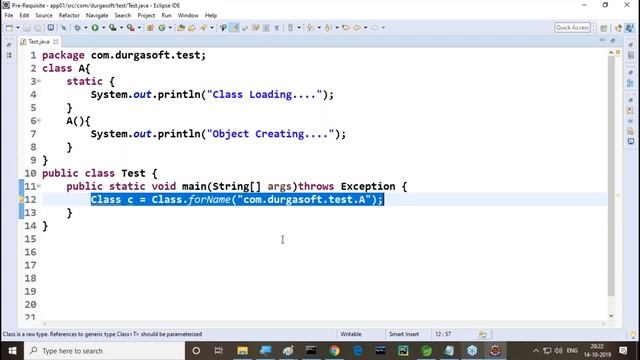Image resolution: width=640 pixels, height=360 pixels.
Task: Click the Toggle Breadcrumb icon
Action: 223,28
